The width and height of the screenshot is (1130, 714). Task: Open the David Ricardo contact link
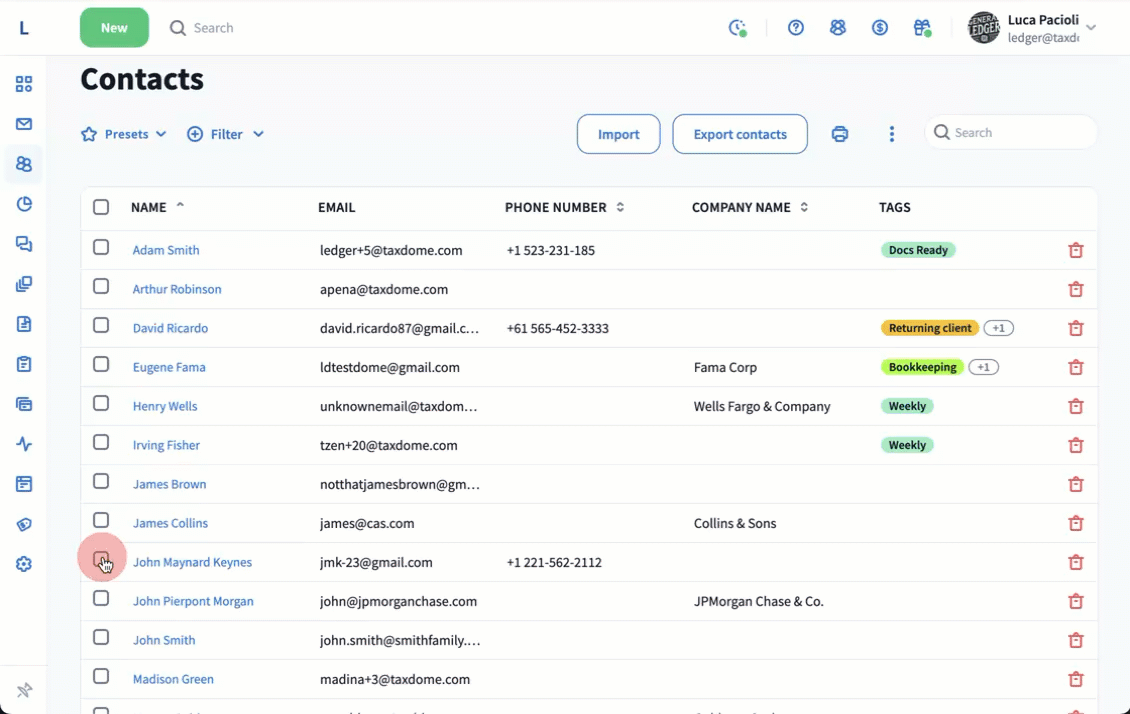pos(170,329)
